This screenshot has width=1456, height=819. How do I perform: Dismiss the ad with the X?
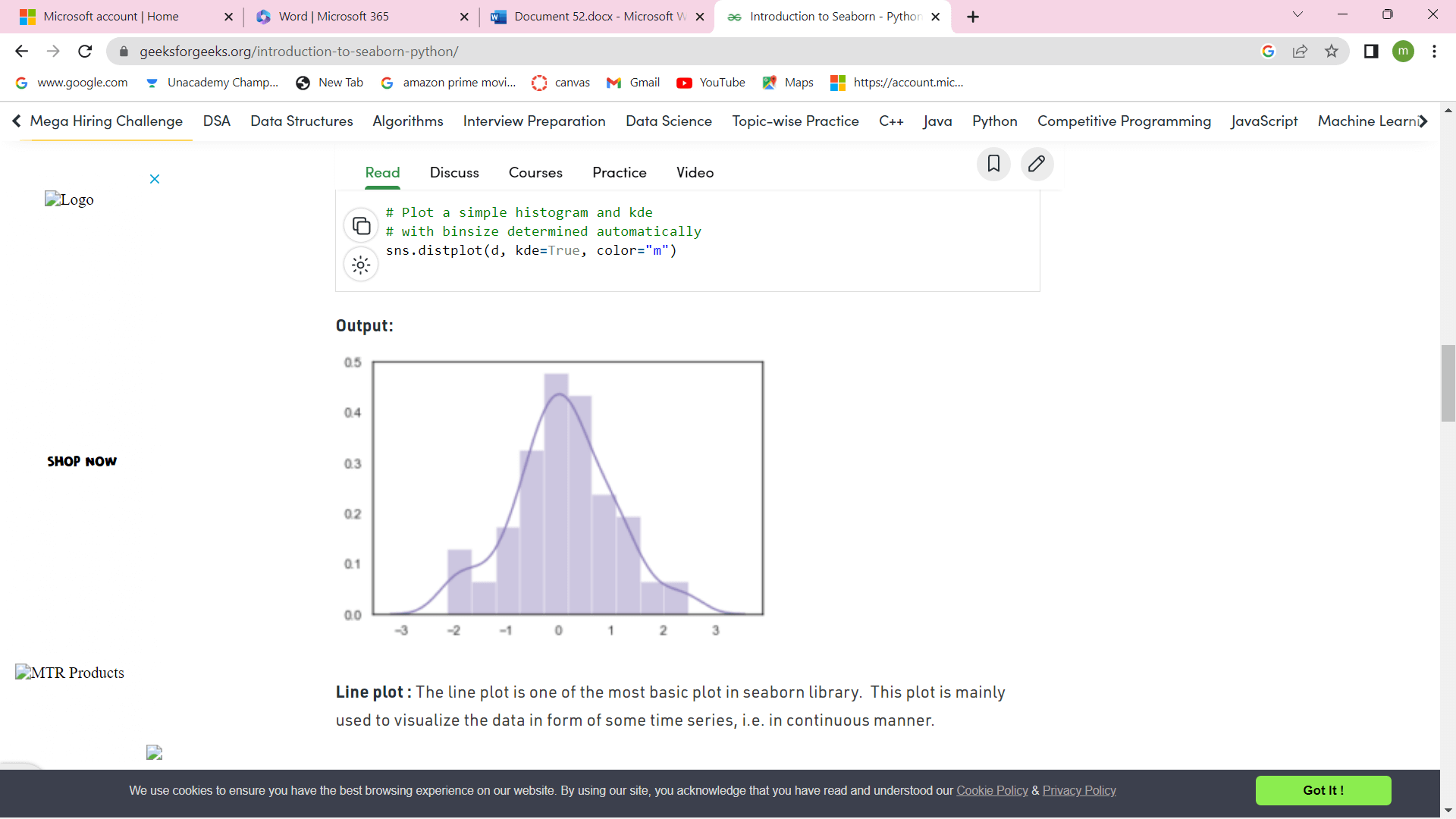click(155, 179)
